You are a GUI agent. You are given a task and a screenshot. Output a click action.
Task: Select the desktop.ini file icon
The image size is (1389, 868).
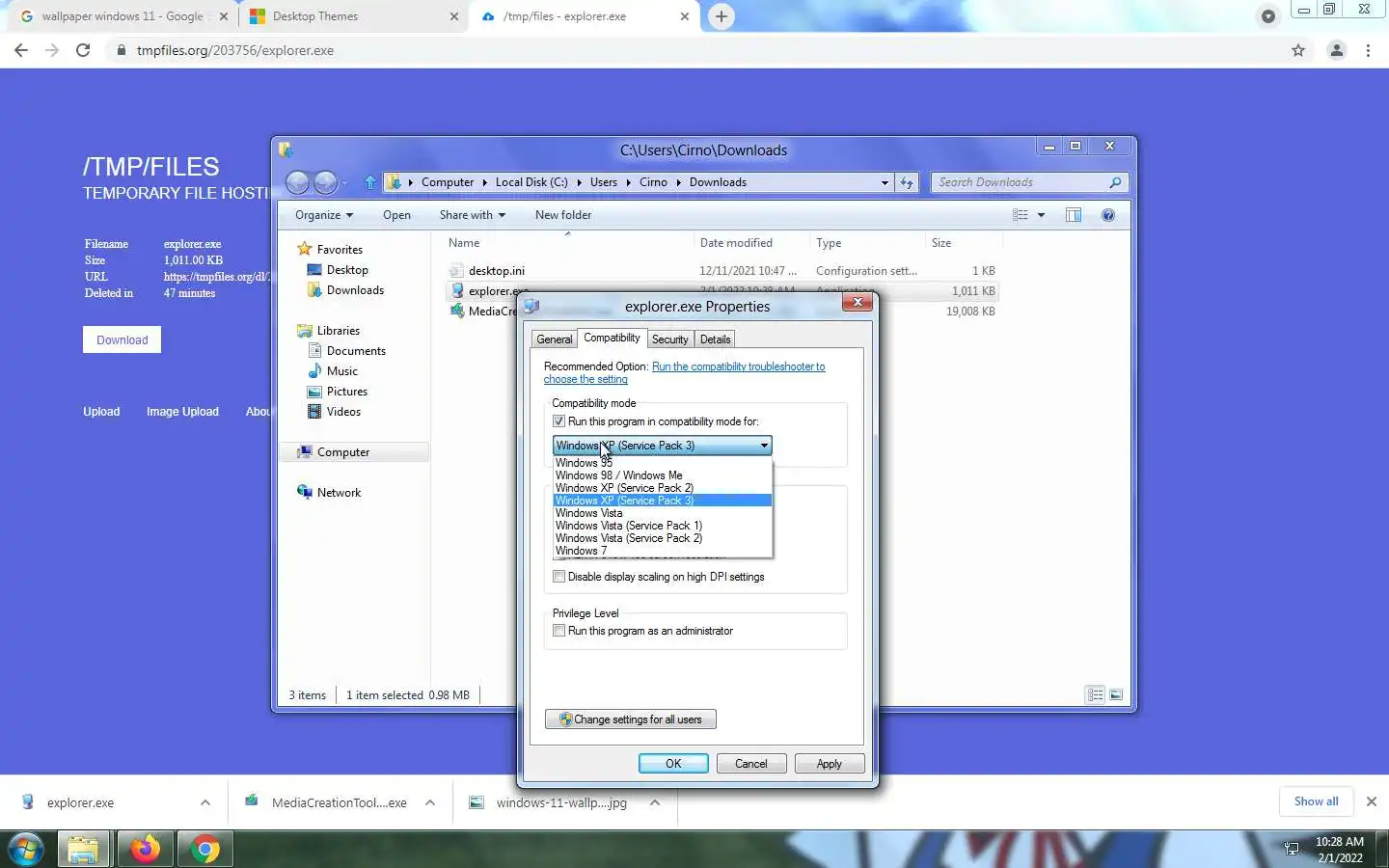(x=457, y=270)
